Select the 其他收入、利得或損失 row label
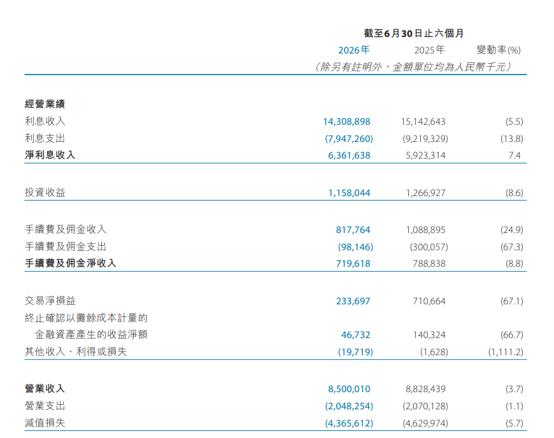554x438 pixels. click(76, 351)
